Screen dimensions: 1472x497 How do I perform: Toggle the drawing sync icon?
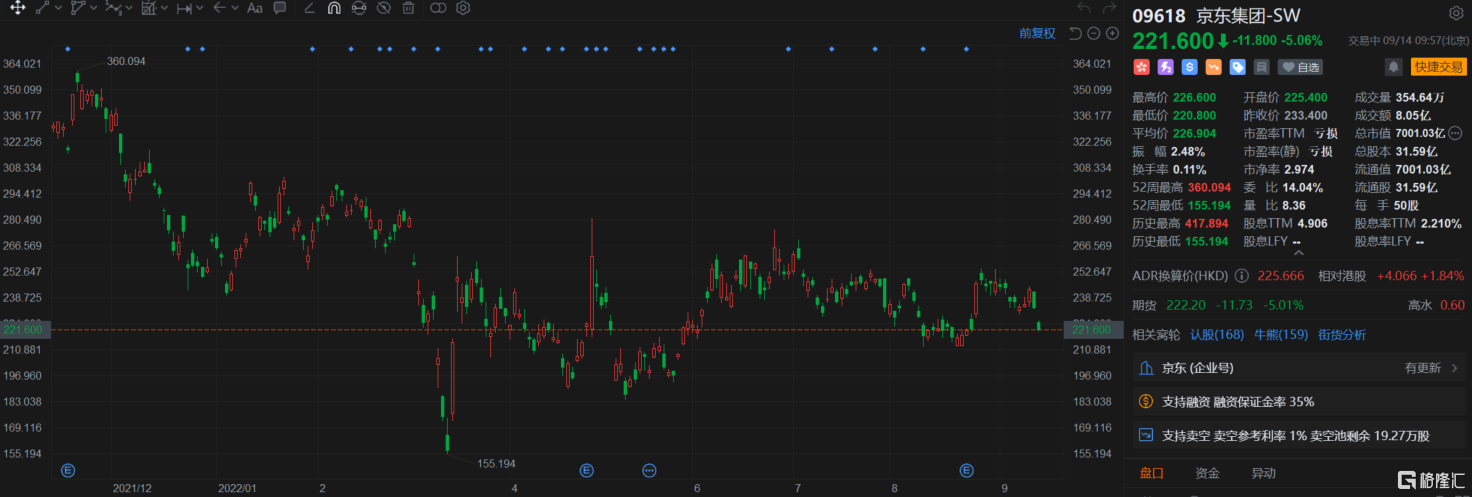359,8
